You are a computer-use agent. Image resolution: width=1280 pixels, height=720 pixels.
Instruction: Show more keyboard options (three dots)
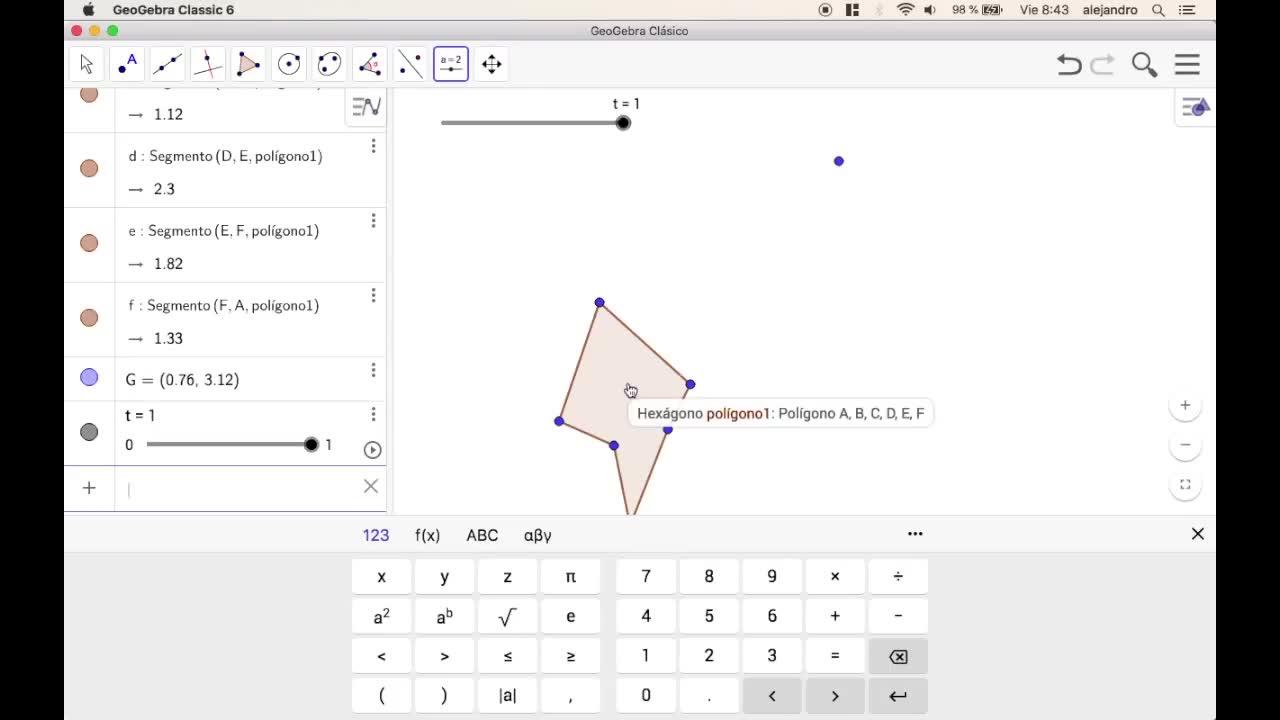915,534
